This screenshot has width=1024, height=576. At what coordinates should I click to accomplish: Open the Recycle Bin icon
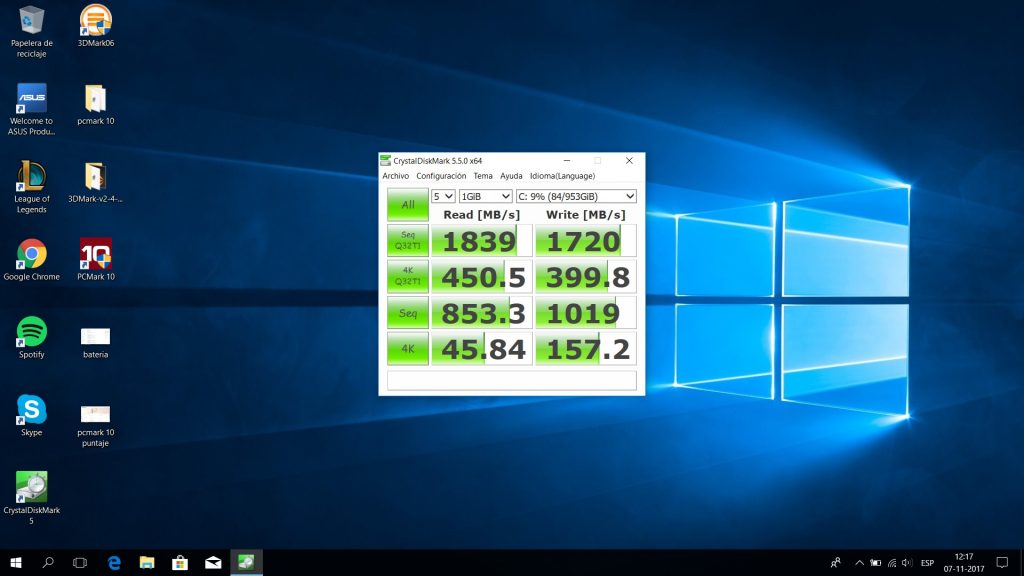click(x=31, y=20)
